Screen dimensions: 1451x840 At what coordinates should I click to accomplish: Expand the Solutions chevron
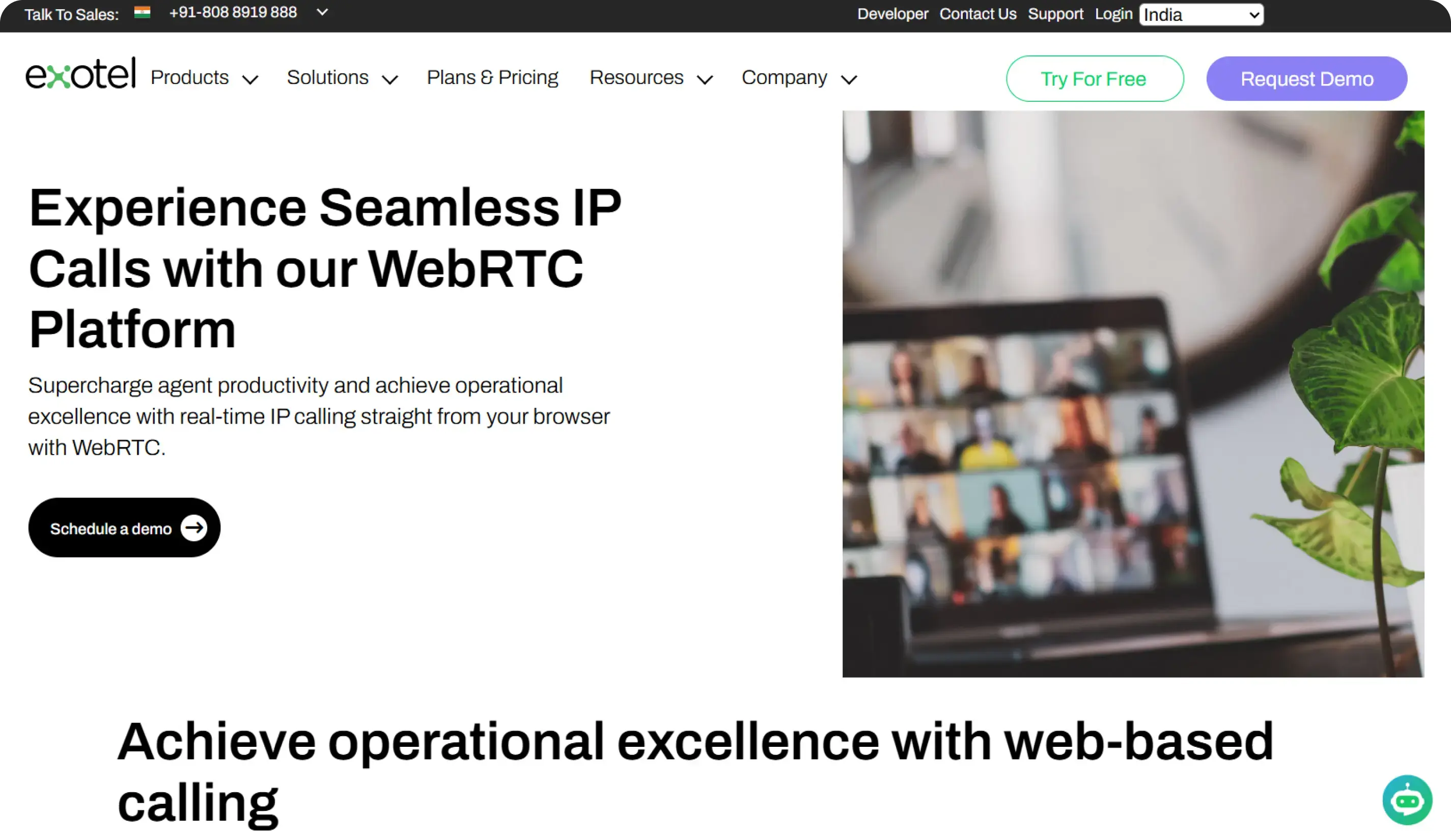390,79
